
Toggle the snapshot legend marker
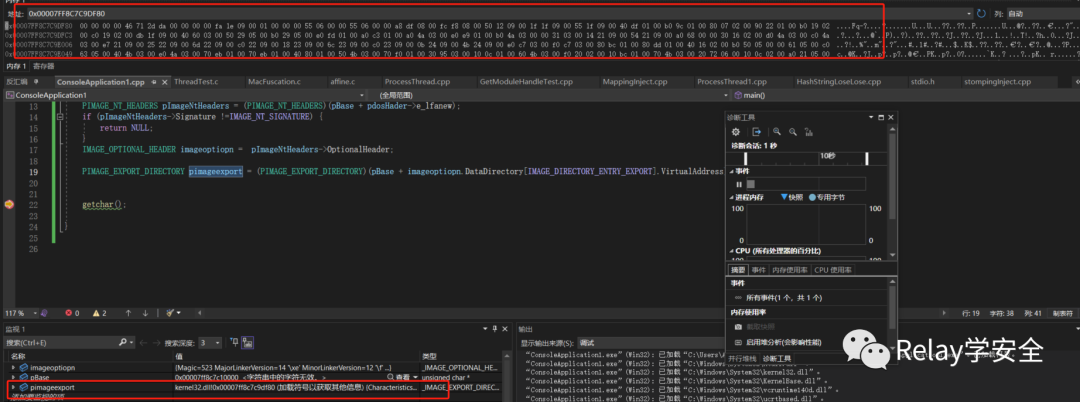[785, 197]
